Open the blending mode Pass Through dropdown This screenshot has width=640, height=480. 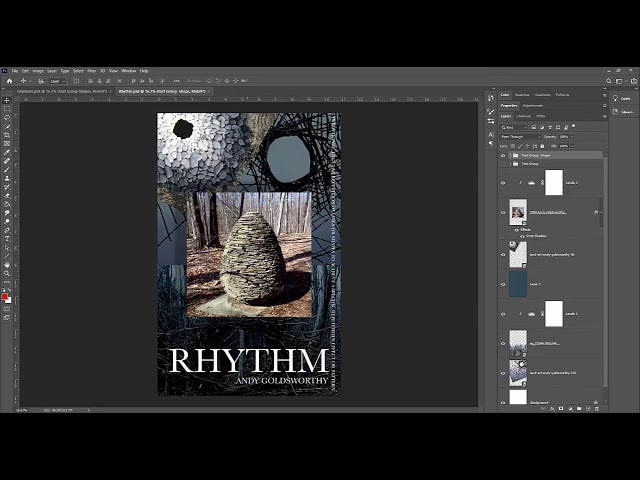click(x=520, y=137)
